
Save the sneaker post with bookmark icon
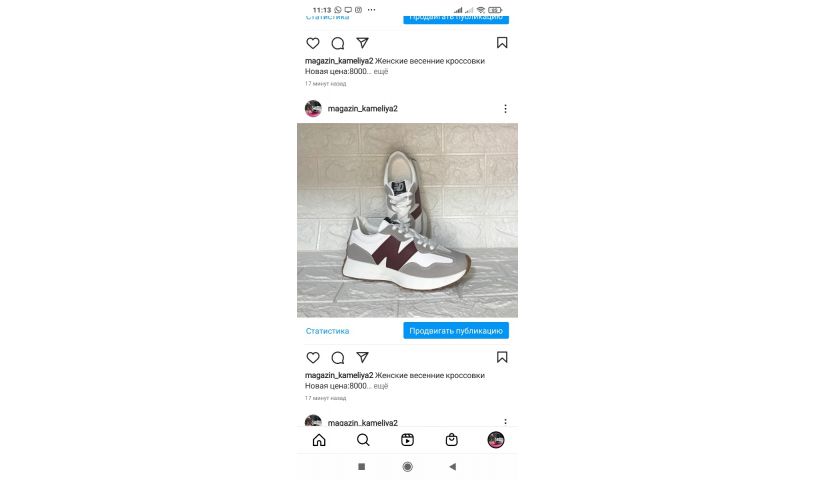(x=502, y=357)
